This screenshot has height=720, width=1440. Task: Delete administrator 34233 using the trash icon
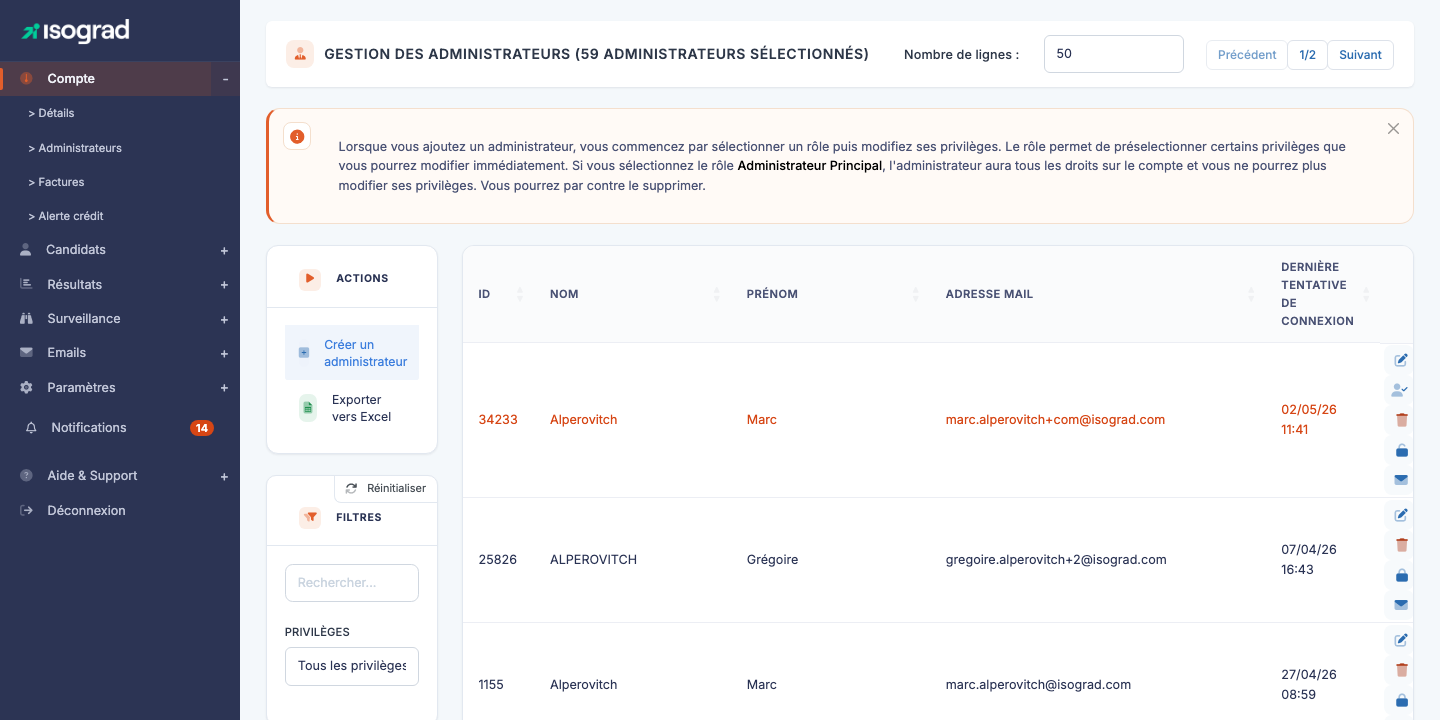click(x=1401, y=420)
